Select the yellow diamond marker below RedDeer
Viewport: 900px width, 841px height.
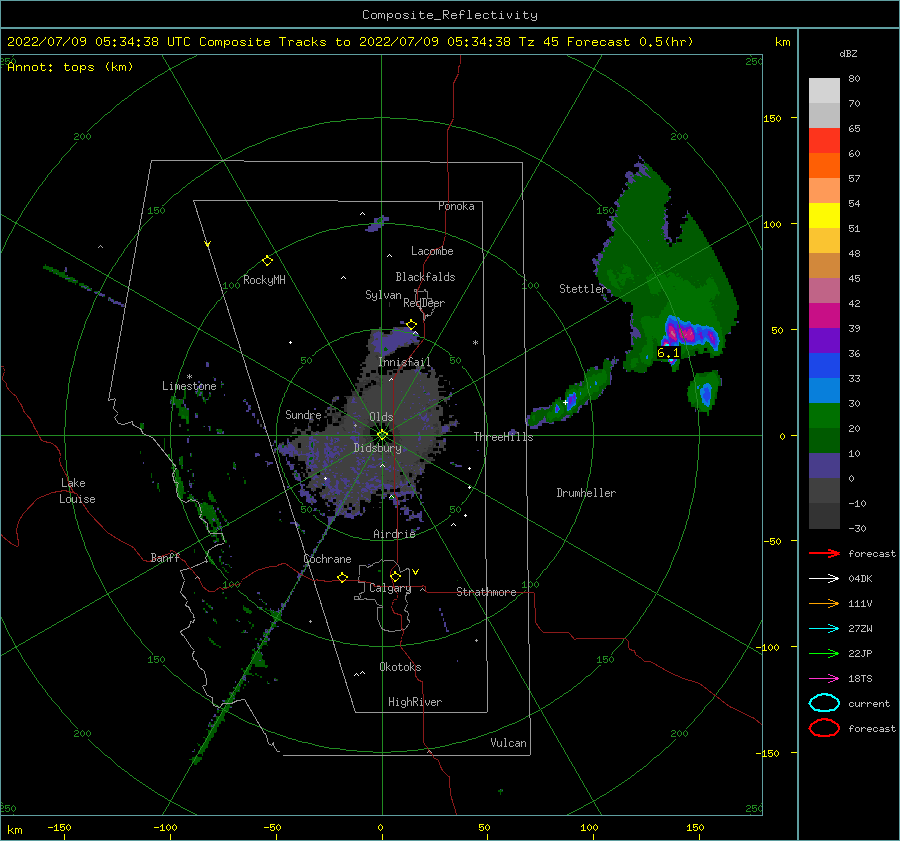pos(411,325)
